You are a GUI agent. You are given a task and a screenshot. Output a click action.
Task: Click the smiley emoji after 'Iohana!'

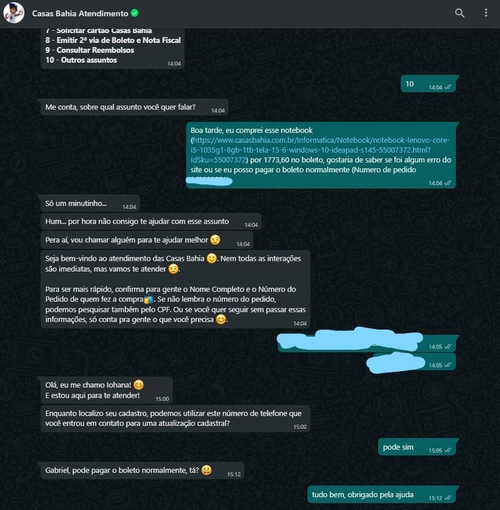click(139, 385)
